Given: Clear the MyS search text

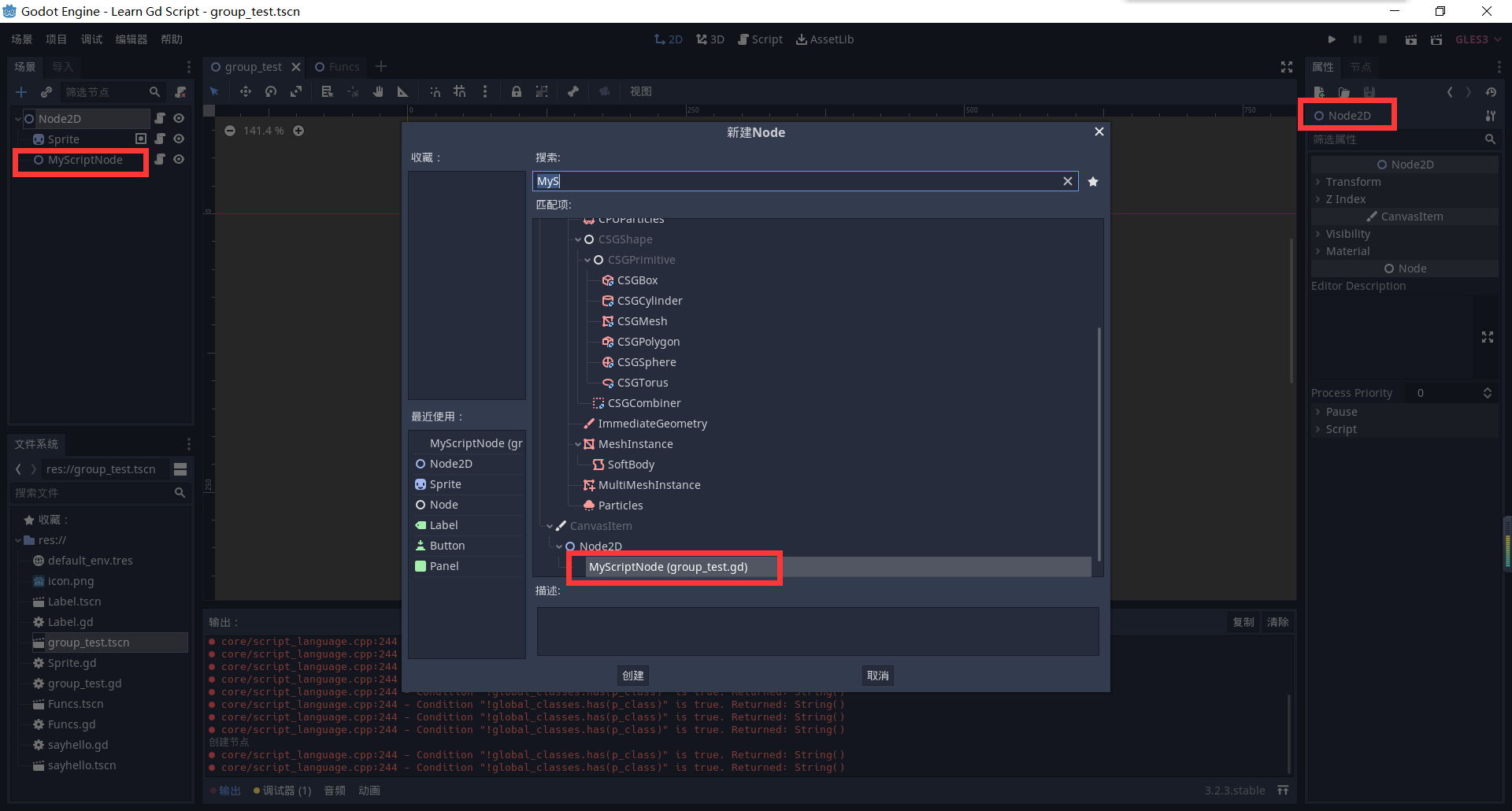Looking at the screenshot, I should [1068, 181].
